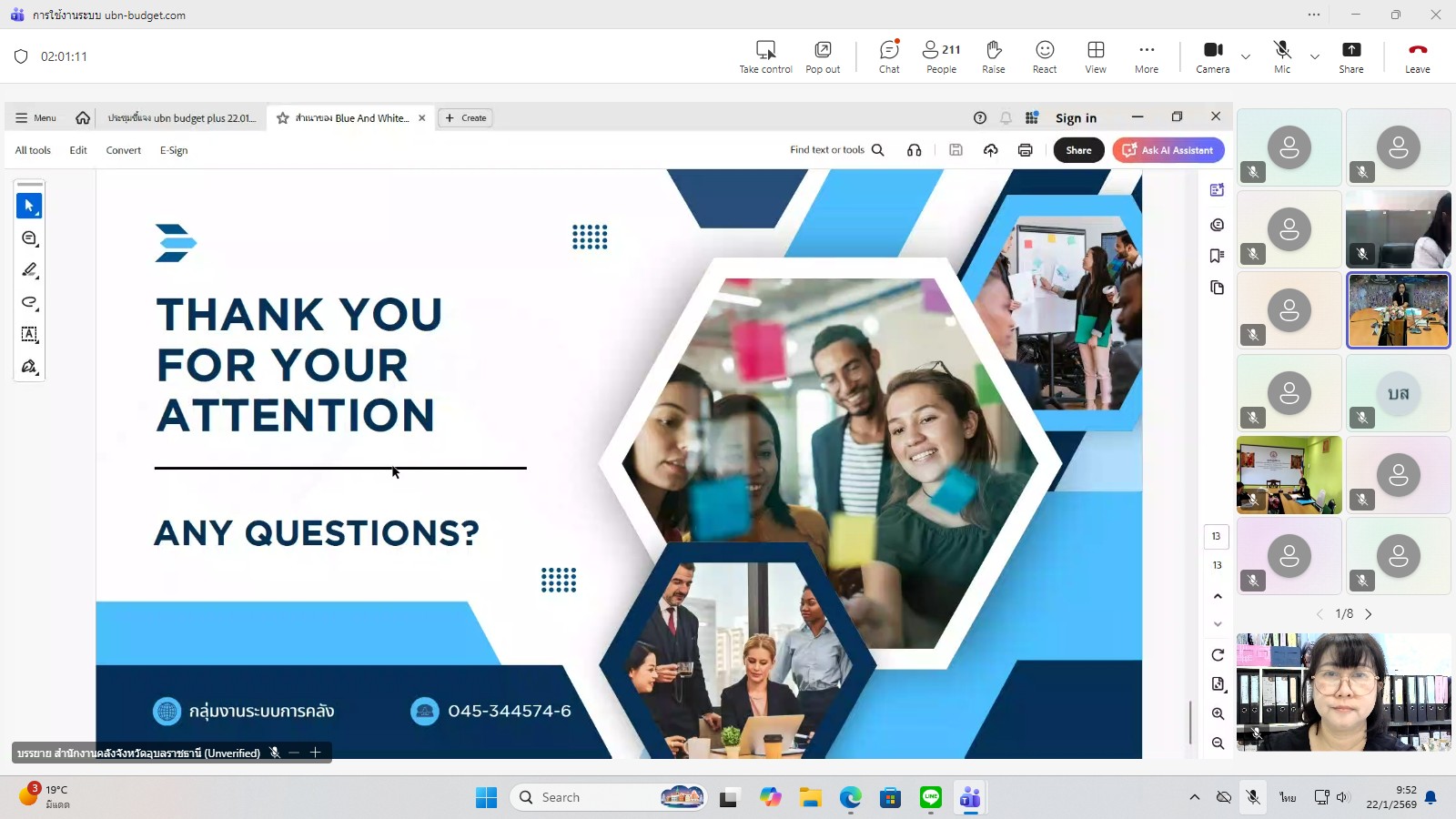This screenshot has height=819, width=1456.
Task: Select the highlighted conference room video thumbnail
Action: [x=1398, y=311]
